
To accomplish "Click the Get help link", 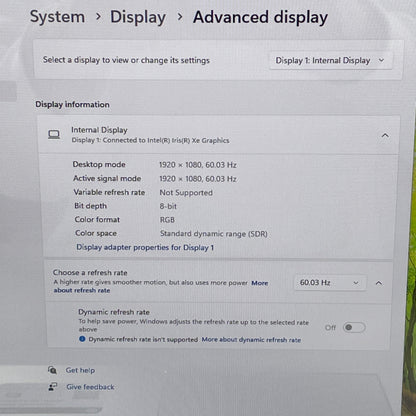I will 80,370.
